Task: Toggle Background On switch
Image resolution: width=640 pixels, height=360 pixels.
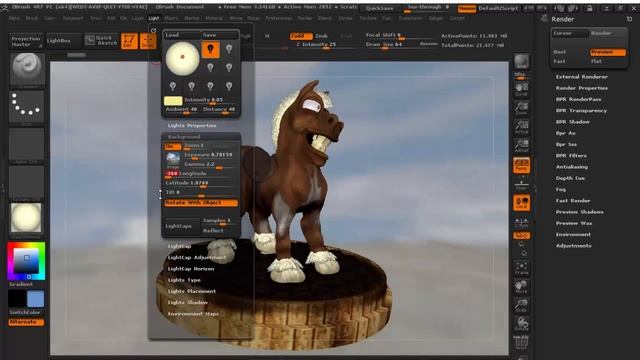Action: coord(172,146)
